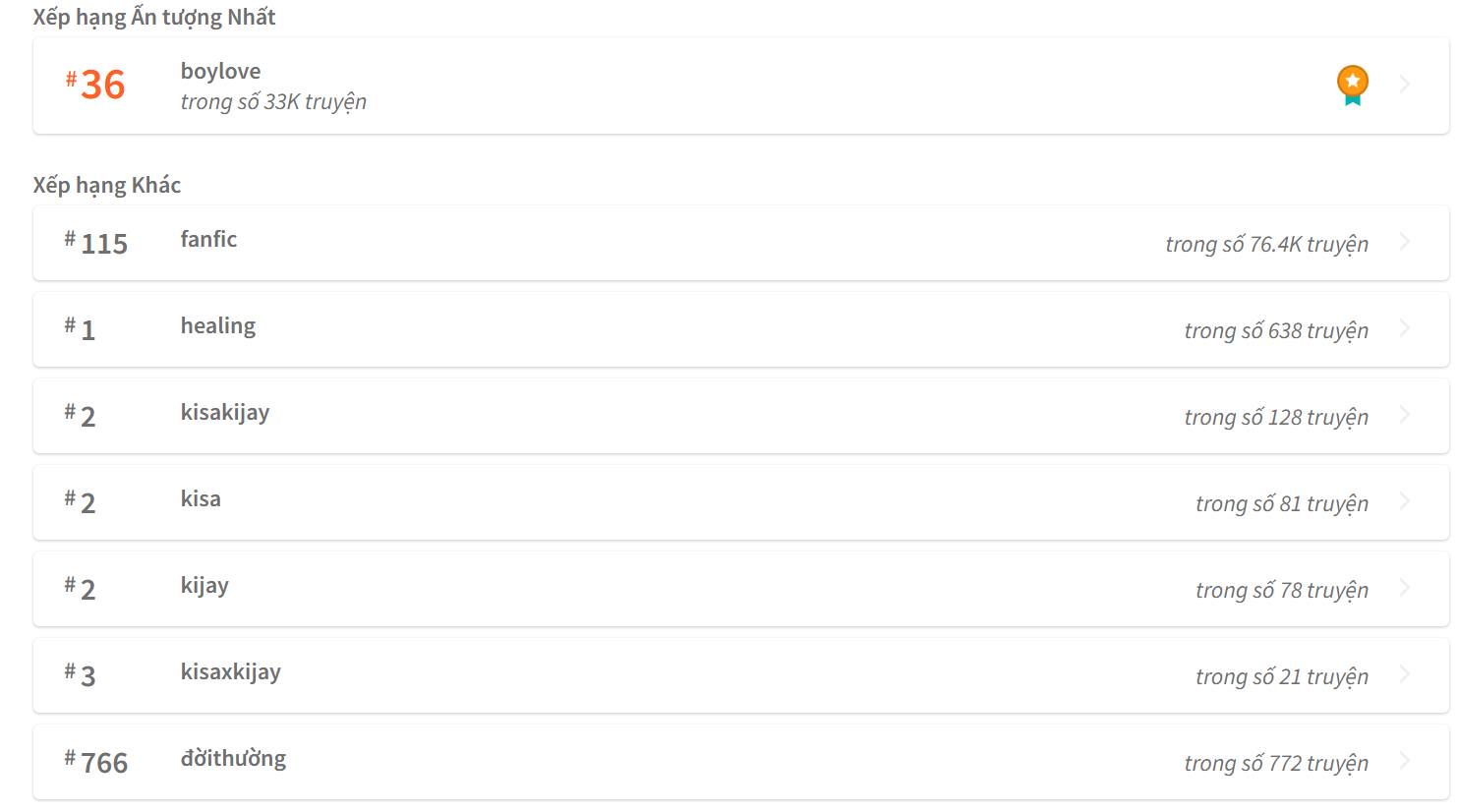Screen dimensions: 1458x812
Task: Select the boylove tag name
Action: [x=220, y=72]
